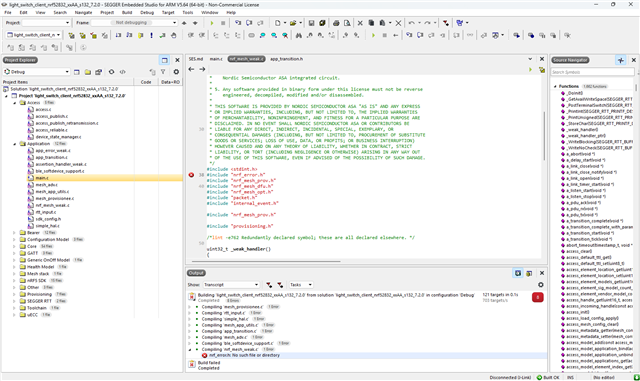The height and width of the screenshot is (381, 640).
Task: Click the New File document icon
Action: tap(278, 23)
